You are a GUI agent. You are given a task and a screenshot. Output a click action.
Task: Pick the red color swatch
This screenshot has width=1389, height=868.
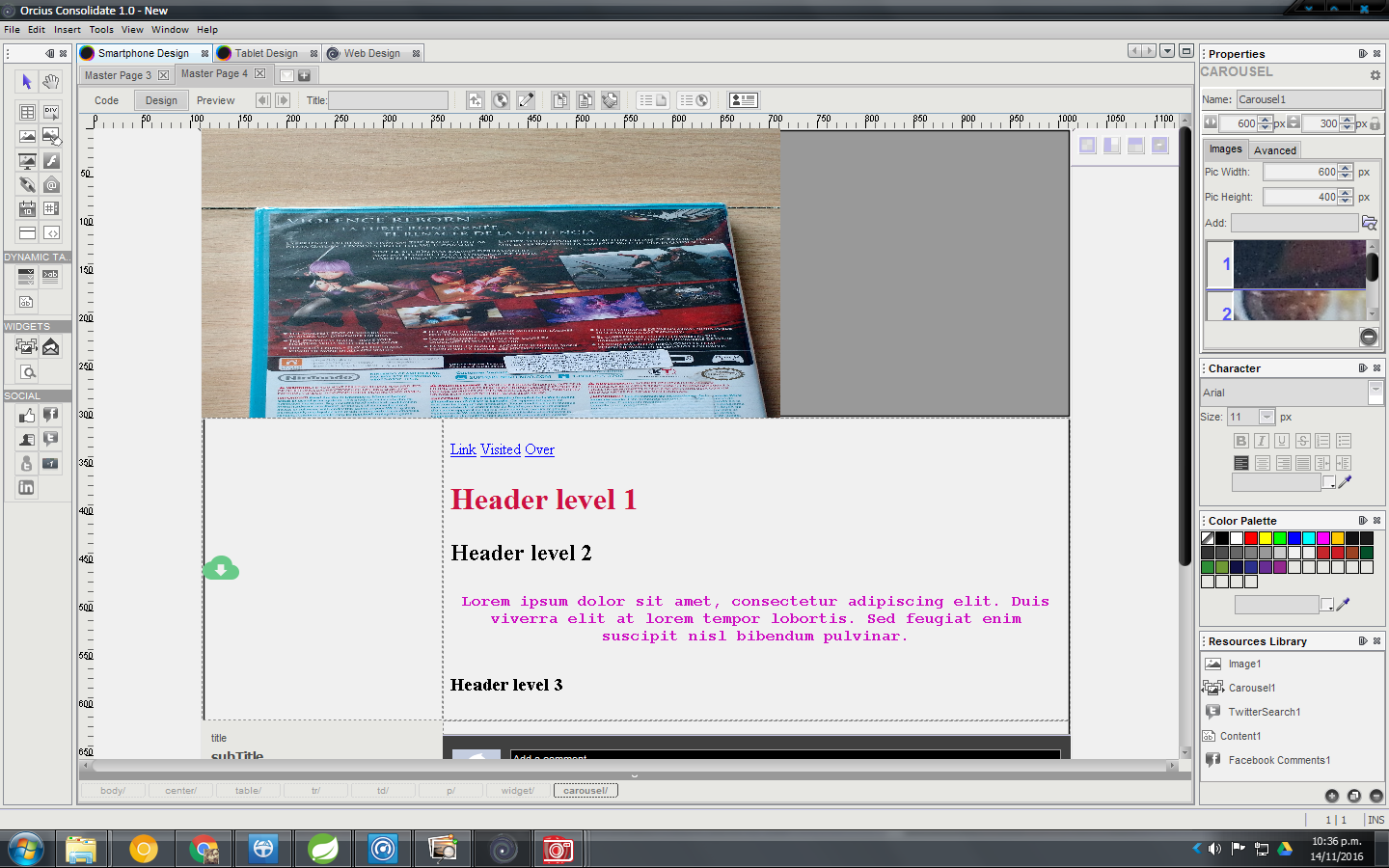tap(1251, 538)
